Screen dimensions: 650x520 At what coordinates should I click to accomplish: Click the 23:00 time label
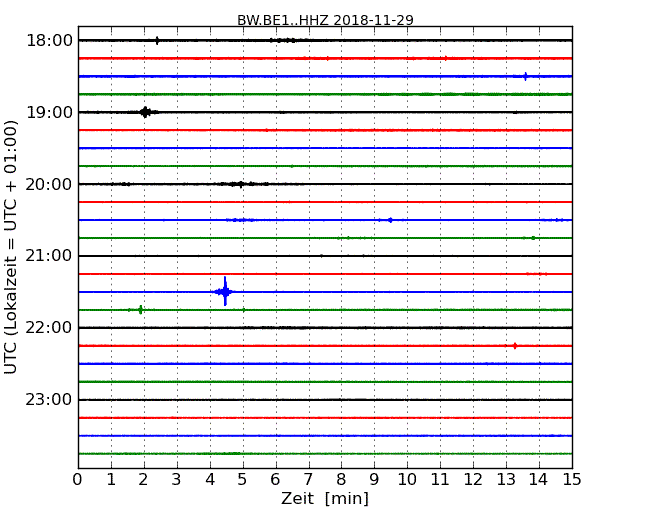click(49, 400)
